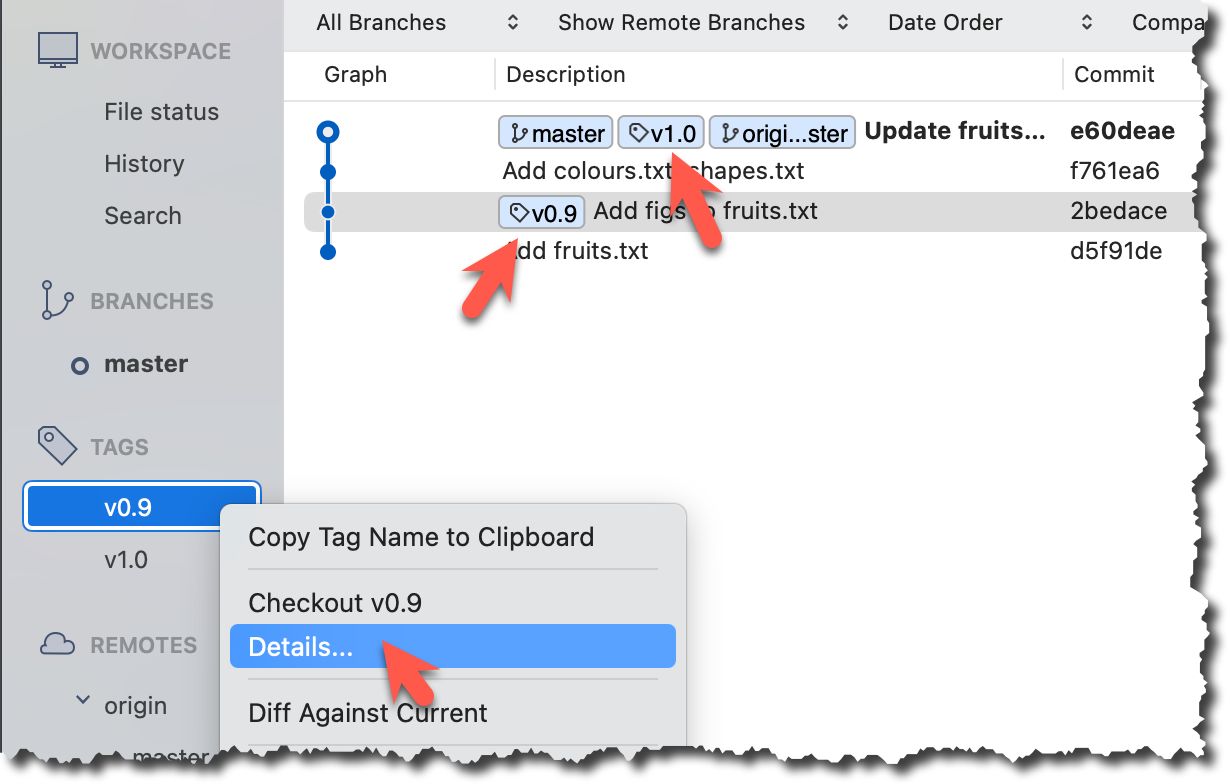Screen dimensions: 1230x784
Task: Click the Branches fork icon in sidebar
Action: tap(57, 301)
